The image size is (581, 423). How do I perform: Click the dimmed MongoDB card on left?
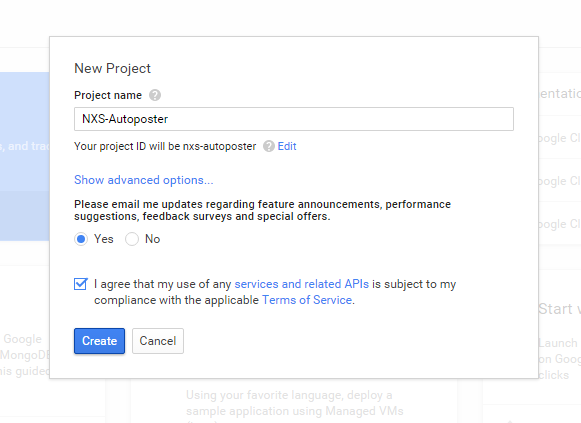25,355
